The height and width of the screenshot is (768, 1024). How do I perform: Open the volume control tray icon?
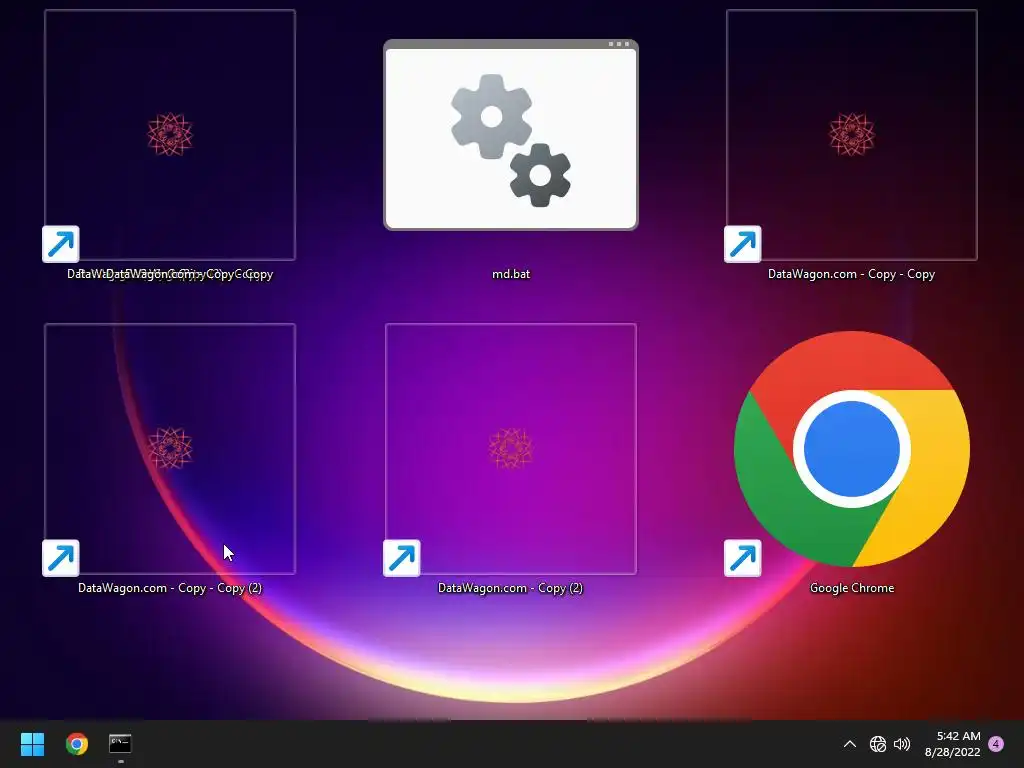coord(902,744)
